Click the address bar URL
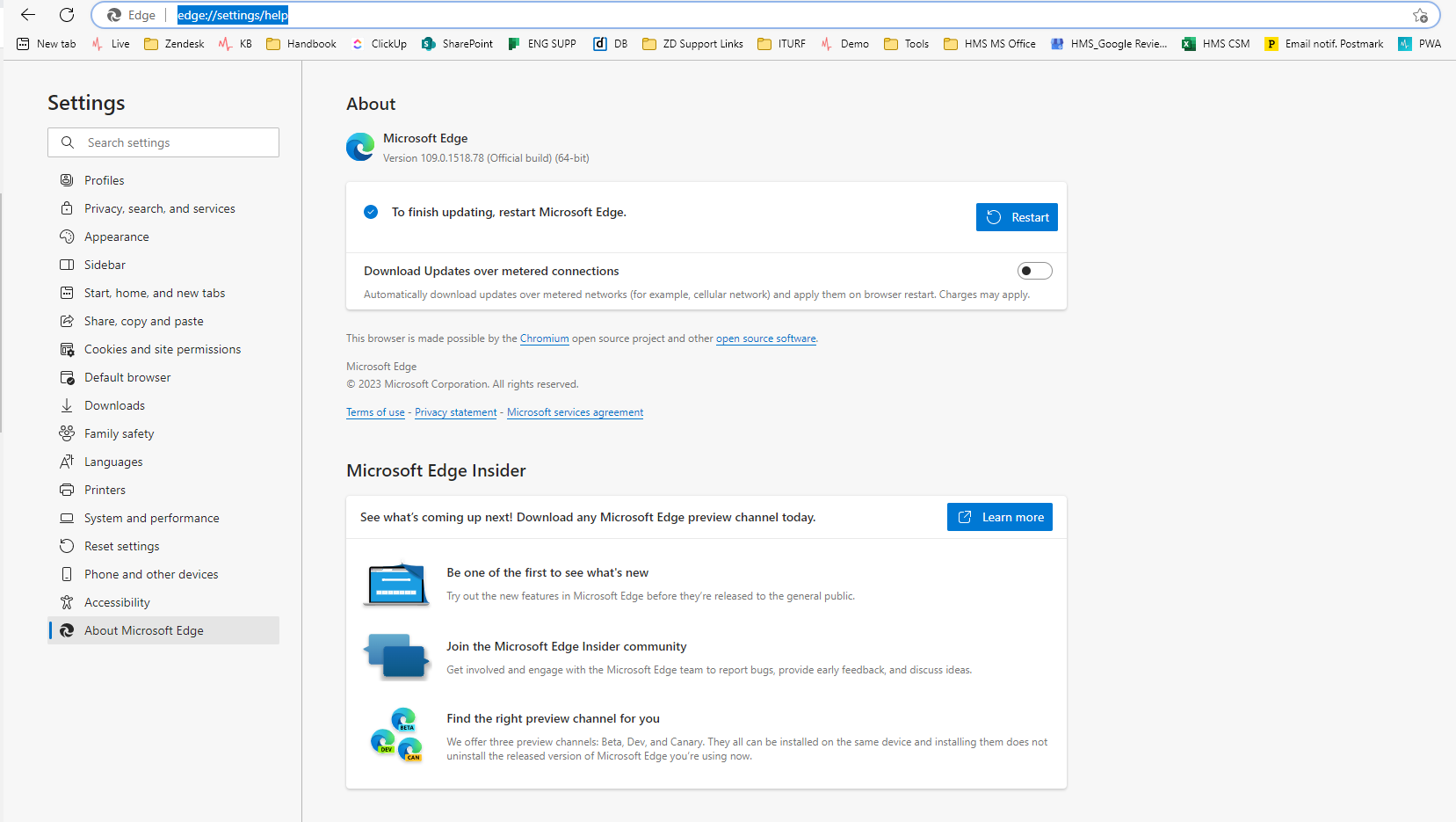The width and height of the screenshot is (1456, 822). coord(233,15)
